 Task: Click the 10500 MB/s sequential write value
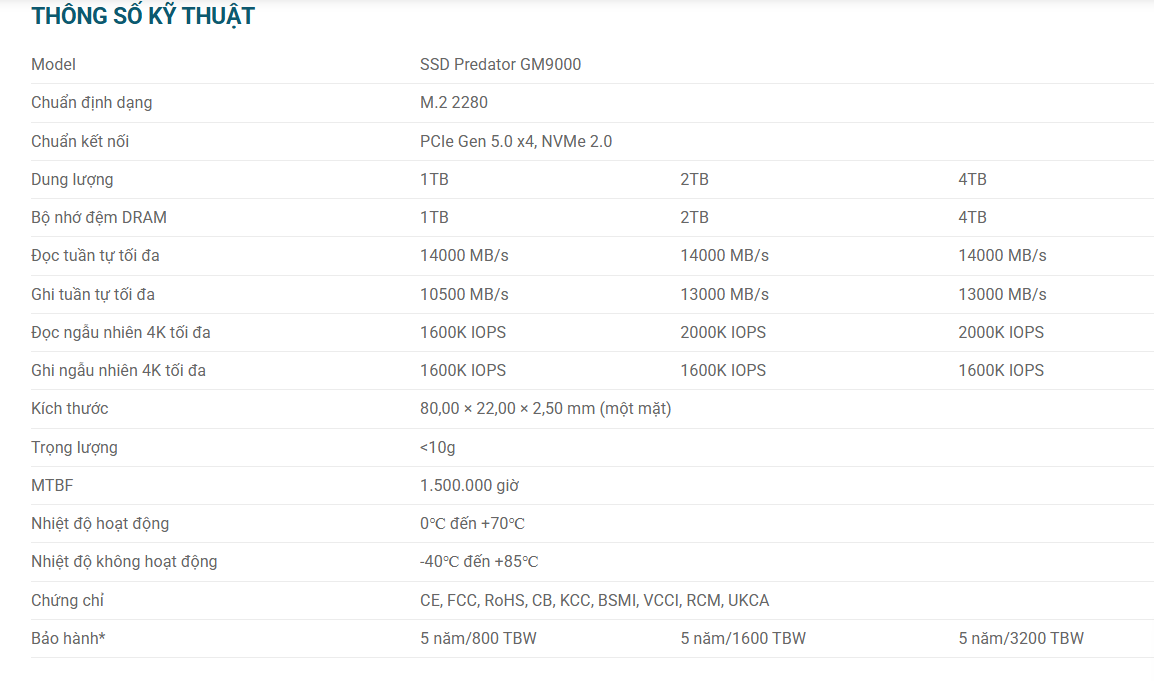click(x=464, y=294)
